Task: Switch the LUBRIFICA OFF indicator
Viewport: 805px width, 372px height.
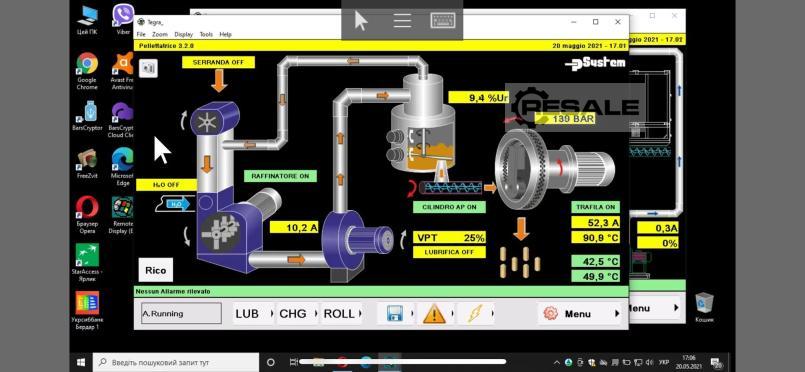Action: (449, 252)
